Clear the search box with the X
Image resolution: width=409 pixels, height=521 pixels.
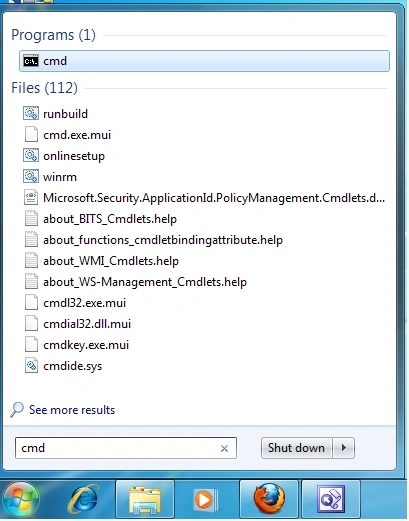pyautogui.click(x=224, y=449)
